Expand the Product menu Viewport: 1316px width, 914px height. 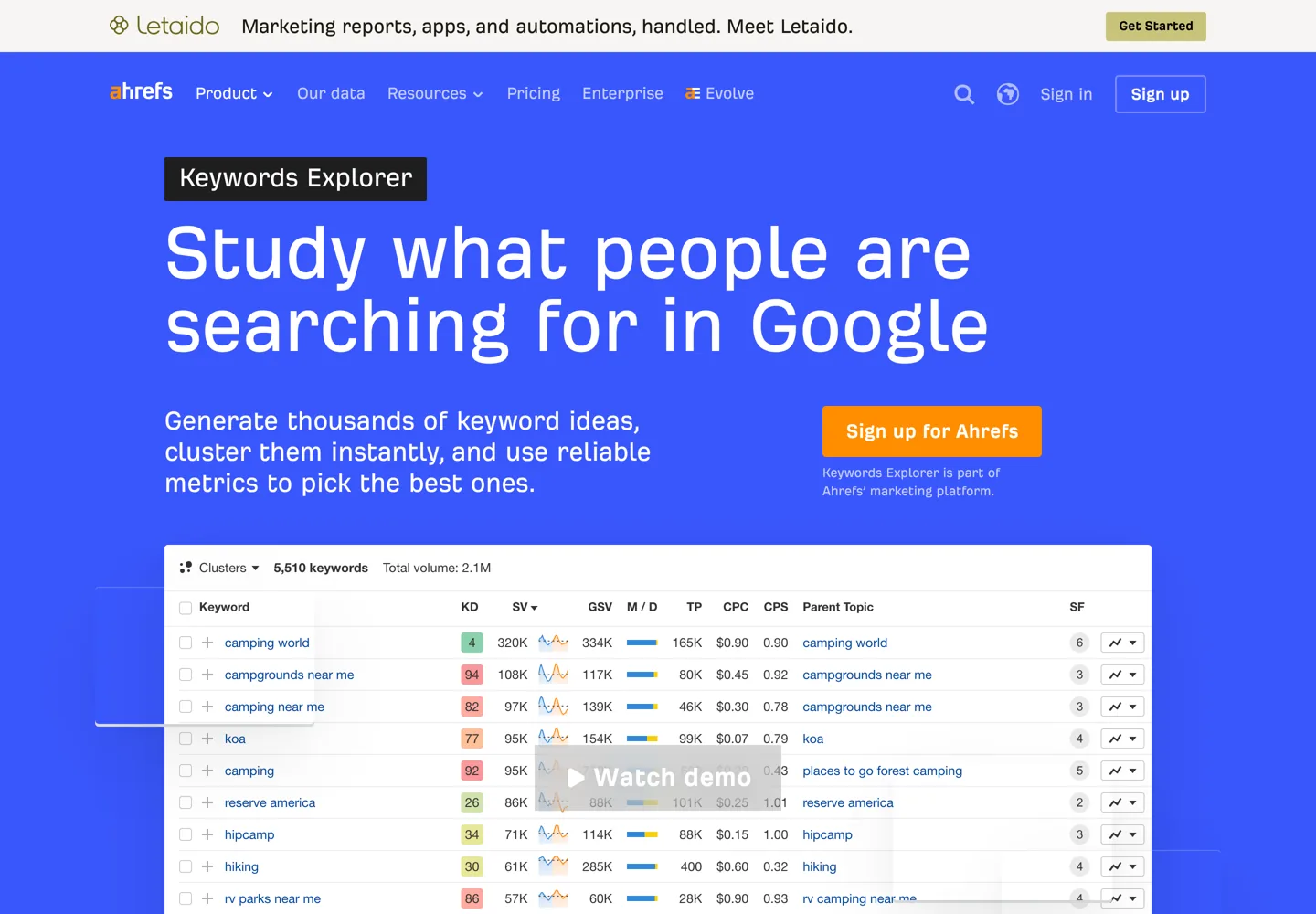point(234,93)
